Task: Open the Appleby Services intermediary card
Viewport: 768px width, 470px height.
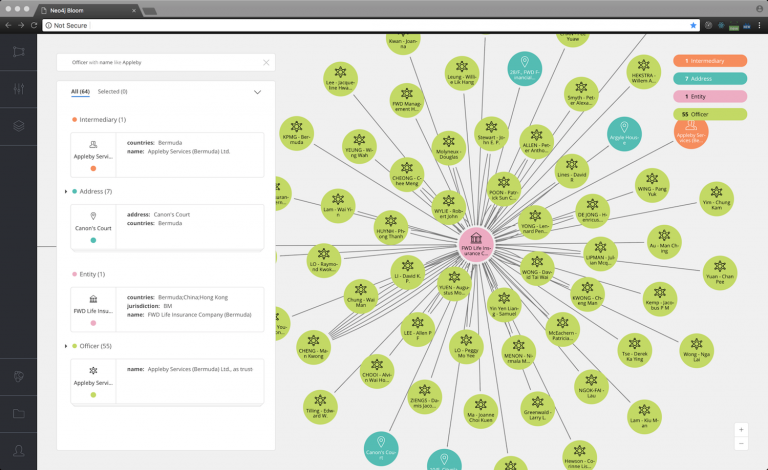Action: [167, 155]
